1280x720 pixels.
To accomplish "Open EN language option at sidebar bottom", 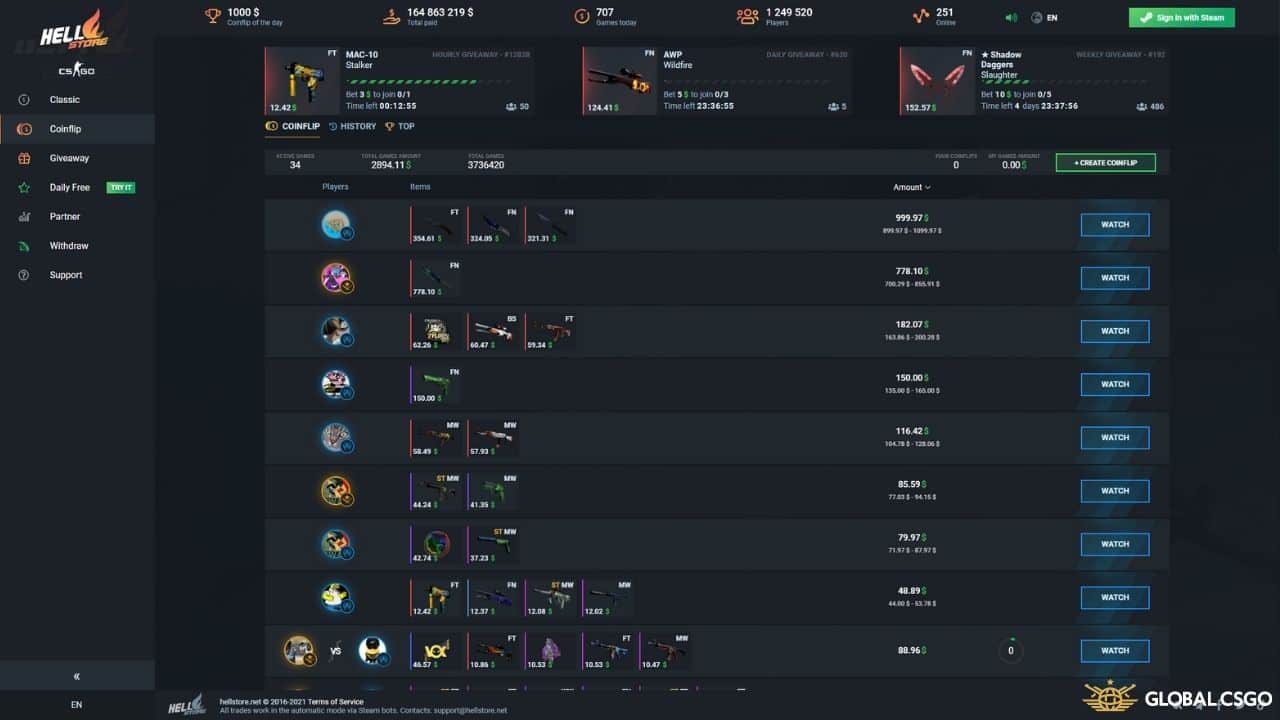I will [77, 705].
